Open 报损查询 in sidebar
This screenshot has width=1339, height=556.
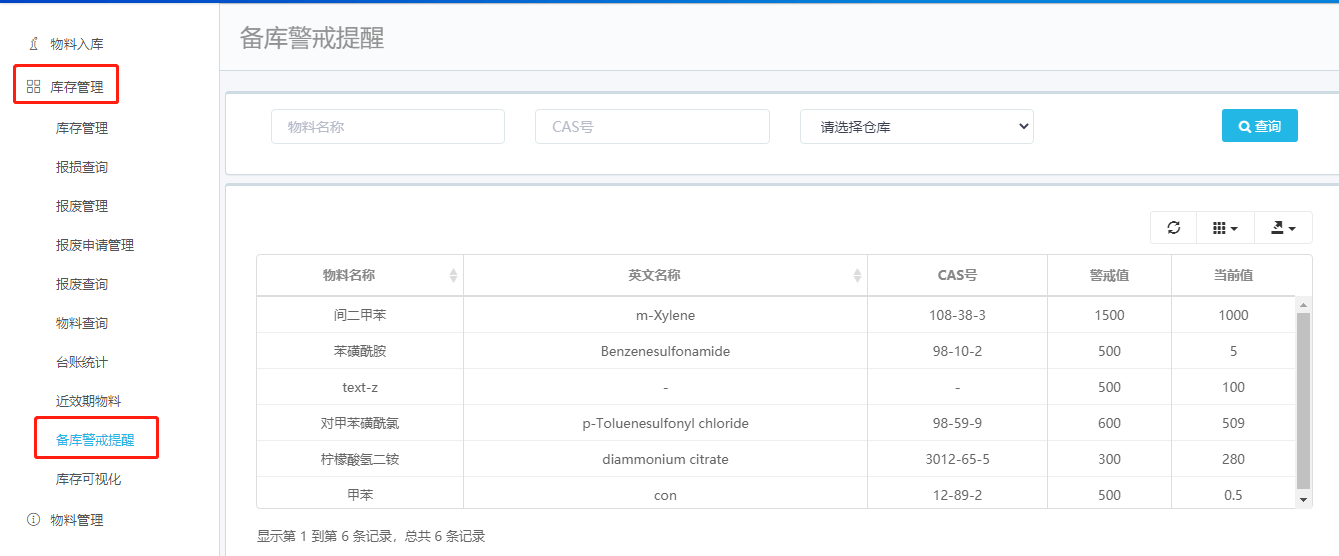click(82, 167)
